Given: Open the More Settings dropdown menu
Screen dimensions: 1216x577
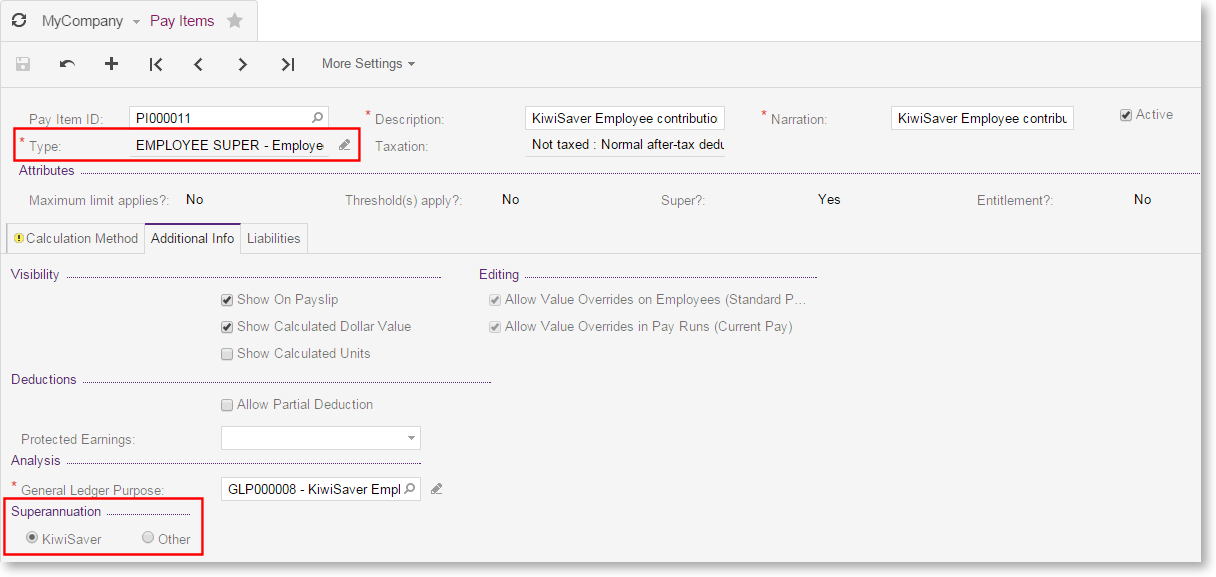Looking at the screenshot, I should click(x=367, y=64).
